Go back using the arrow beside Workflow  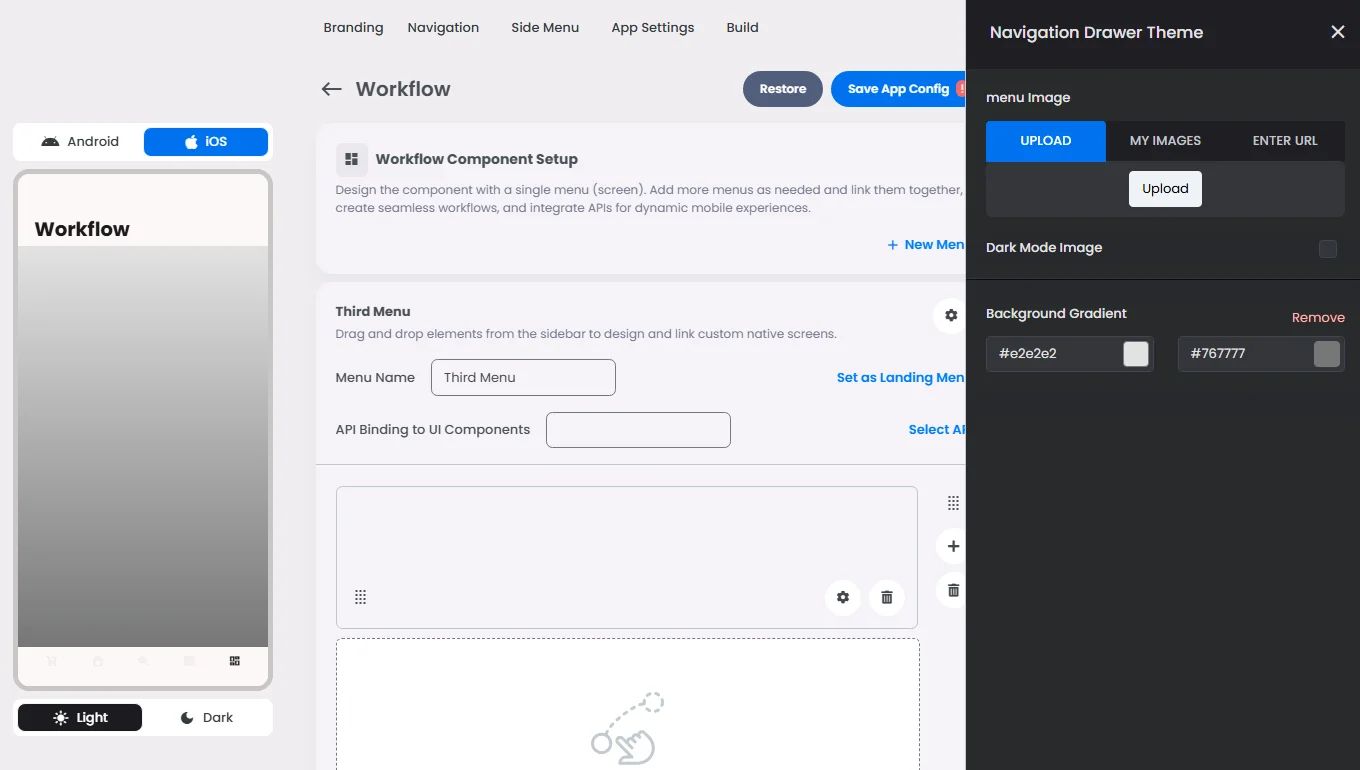(331, 89)
